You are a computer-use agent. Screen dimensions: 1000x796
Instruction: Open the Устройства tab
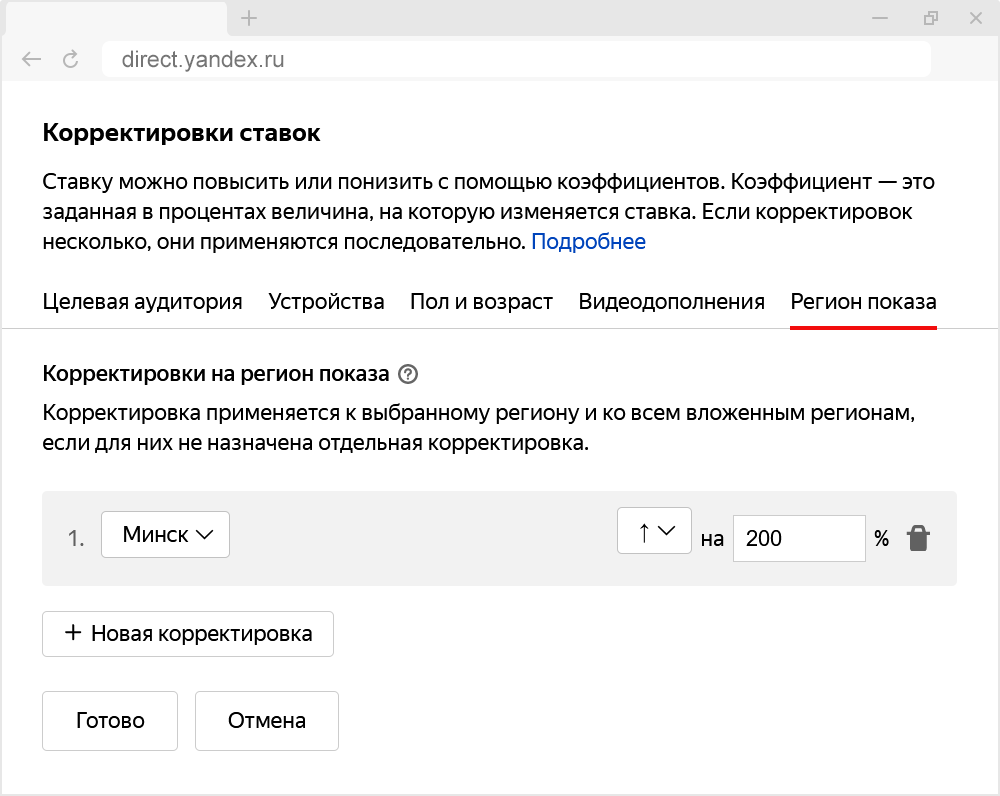[326, 302]
